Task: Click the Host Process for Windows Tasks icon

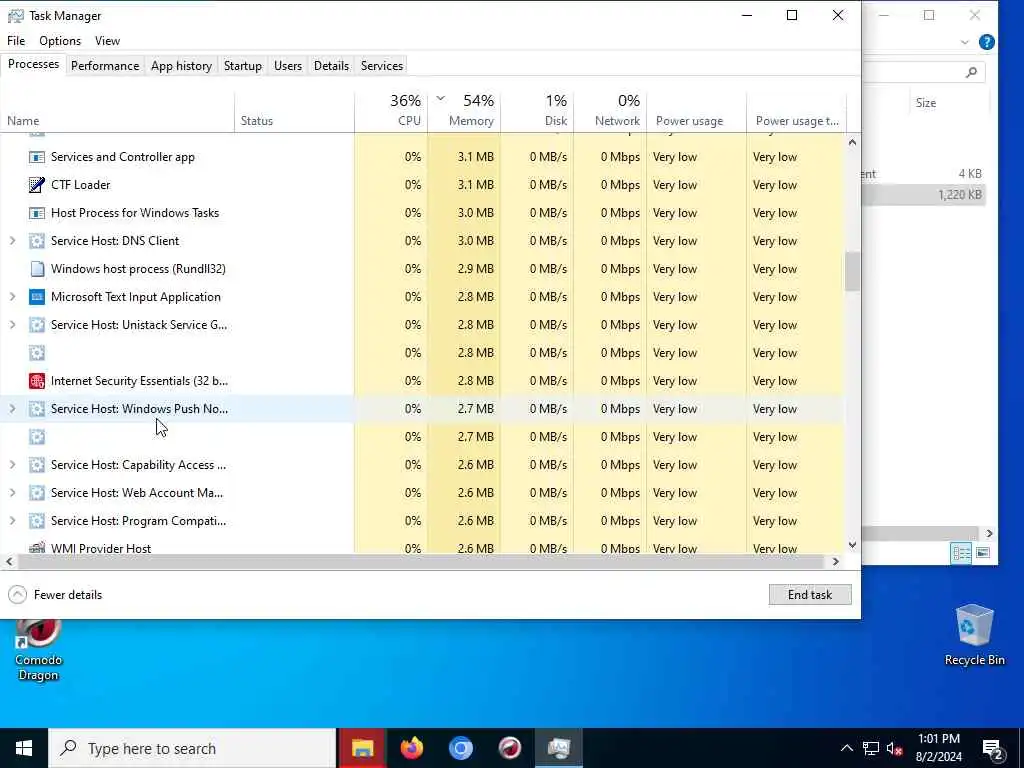Action: (37, 213)
